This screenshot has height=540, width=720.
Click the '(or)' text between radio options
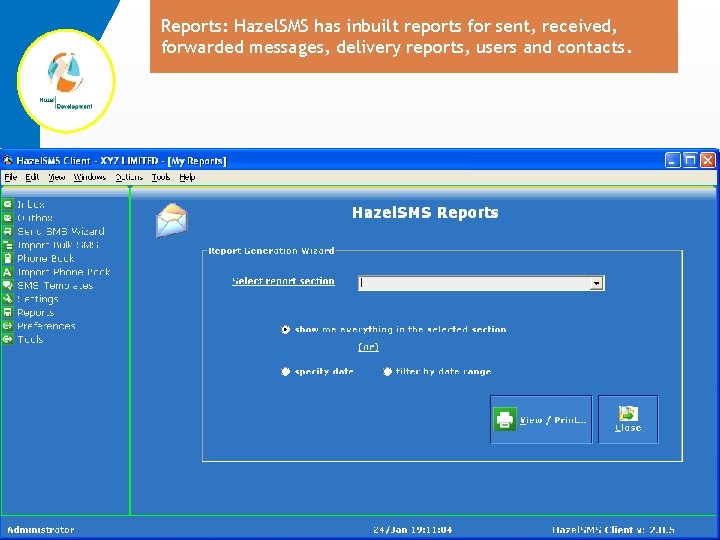(368, 347)
